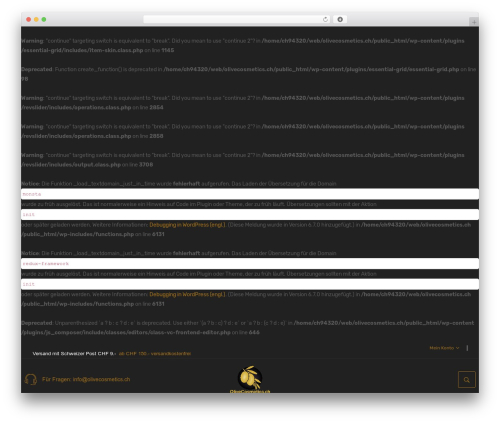
Task: Click the 'revslider/includes/output.class.php' path text
Action: click(x=71, y=165)
